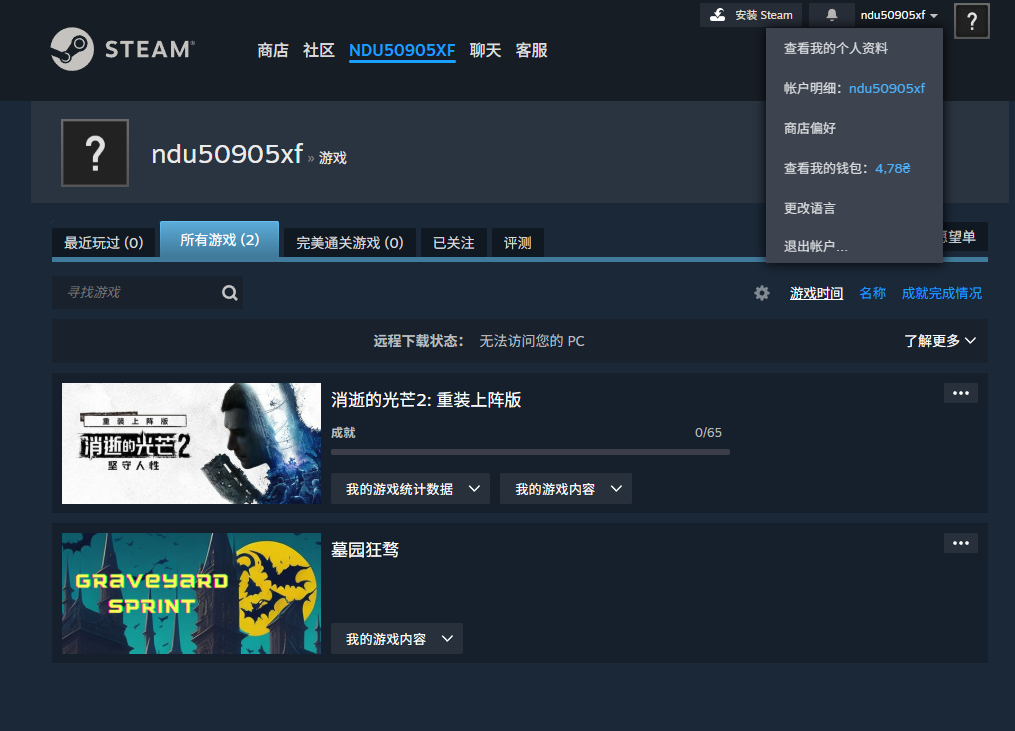This screenshot has height=731, width=1015.
Task: Click the search magnifier icon
Action: point(230,293)
